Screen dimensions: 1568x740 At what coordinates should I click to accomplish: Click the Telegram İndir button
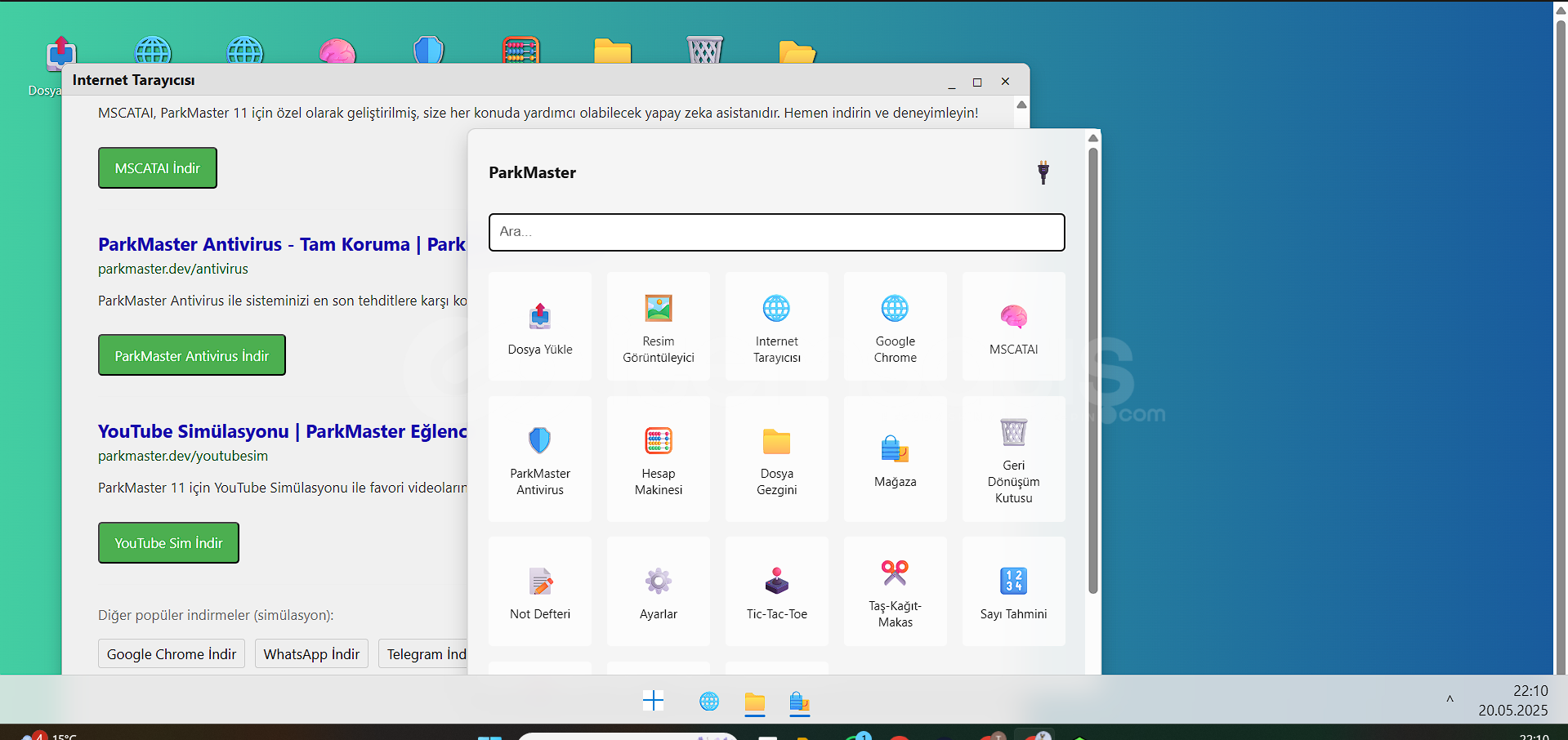point(424,654)
